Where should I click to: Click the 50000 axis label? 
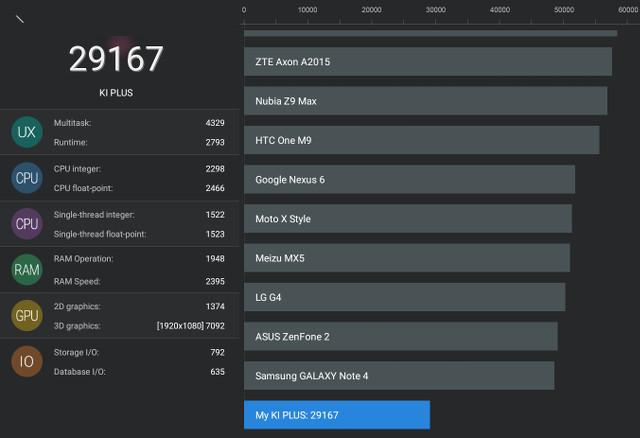(564, 10)
